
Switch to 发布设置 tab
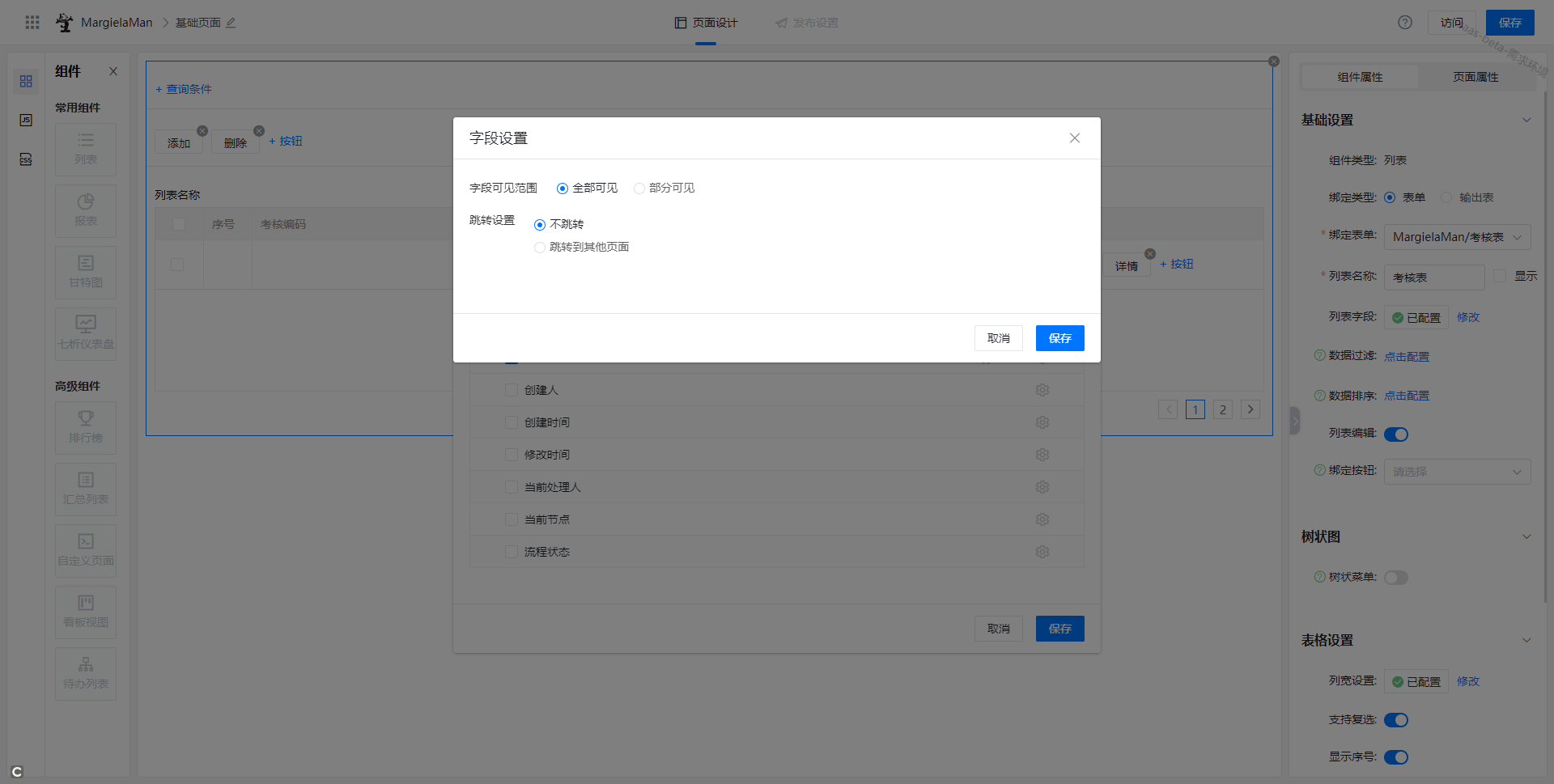click(806, 23)
